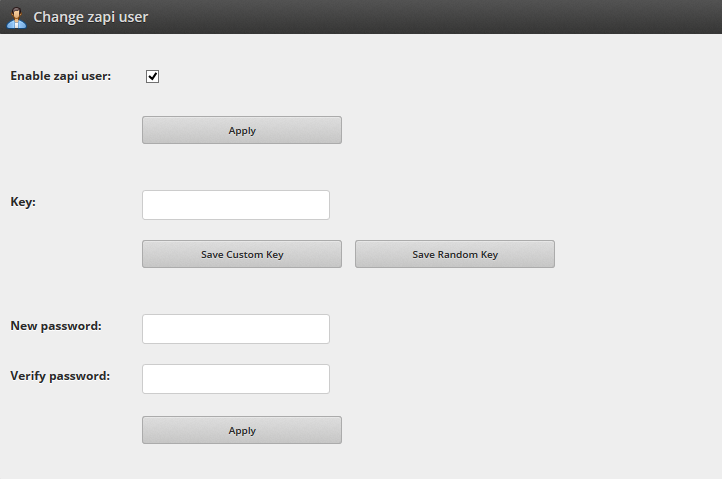The width and height of the screenshot is (722, 479).
Task: Choose the Save Random Key button
Action: [x=454, y=254]
